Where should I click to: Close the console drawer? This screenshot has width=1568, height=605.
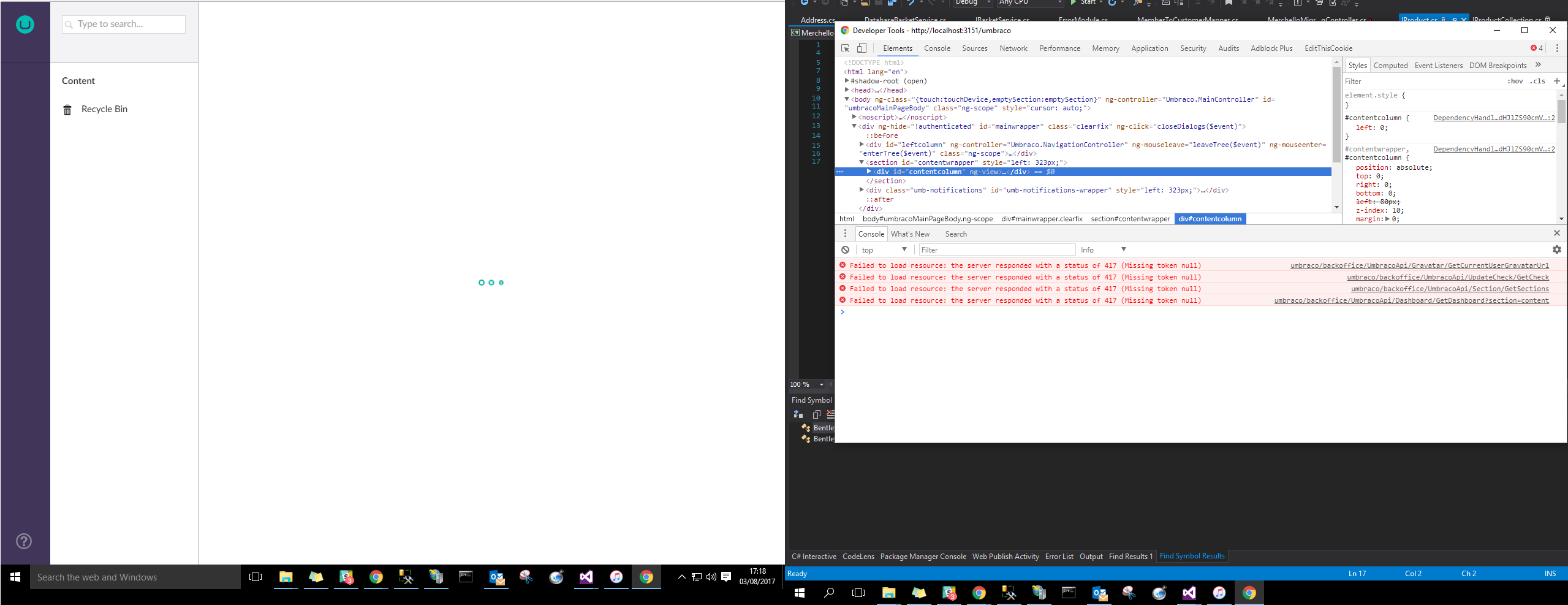[x=1557, y=234]
